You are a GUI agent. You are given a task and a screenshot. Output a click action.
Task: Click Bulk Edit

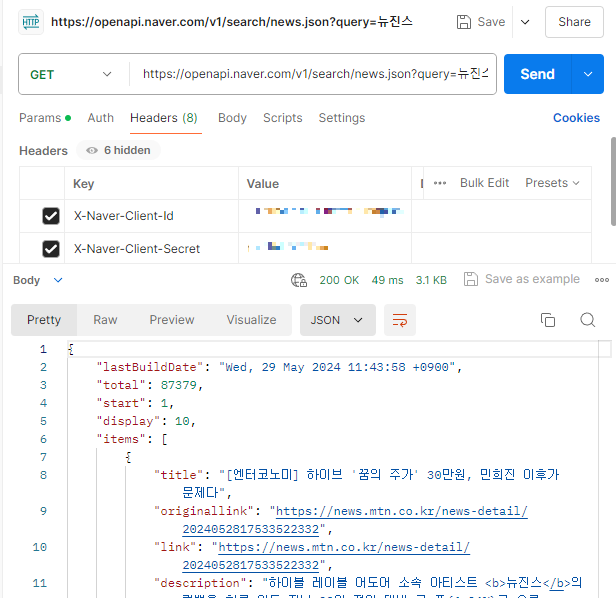484,183
